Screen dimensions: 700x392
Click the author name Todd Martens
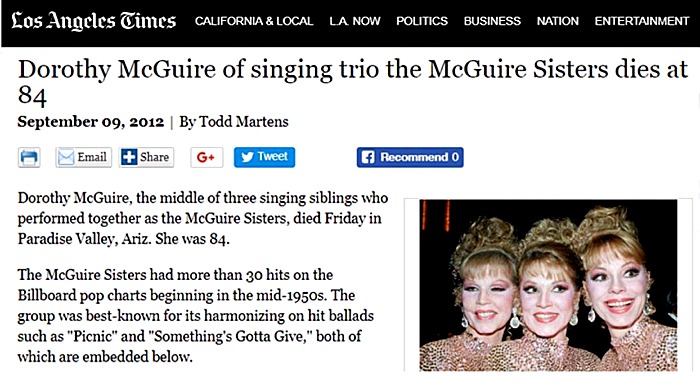point(244,121)
